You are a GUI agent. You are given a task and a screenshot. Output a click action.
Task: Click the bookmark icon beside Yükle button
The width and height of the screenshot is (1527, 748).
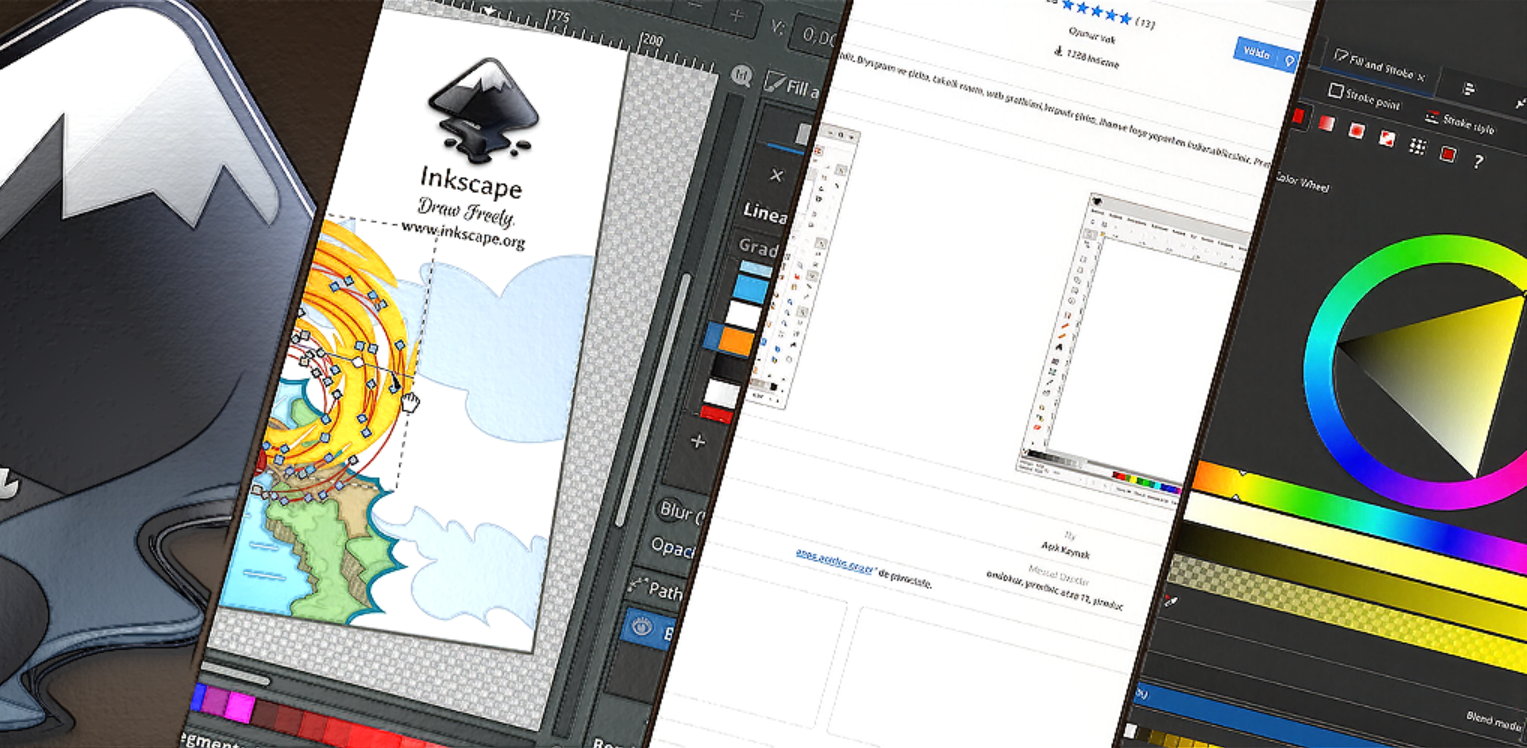[x=1289, y=61]
